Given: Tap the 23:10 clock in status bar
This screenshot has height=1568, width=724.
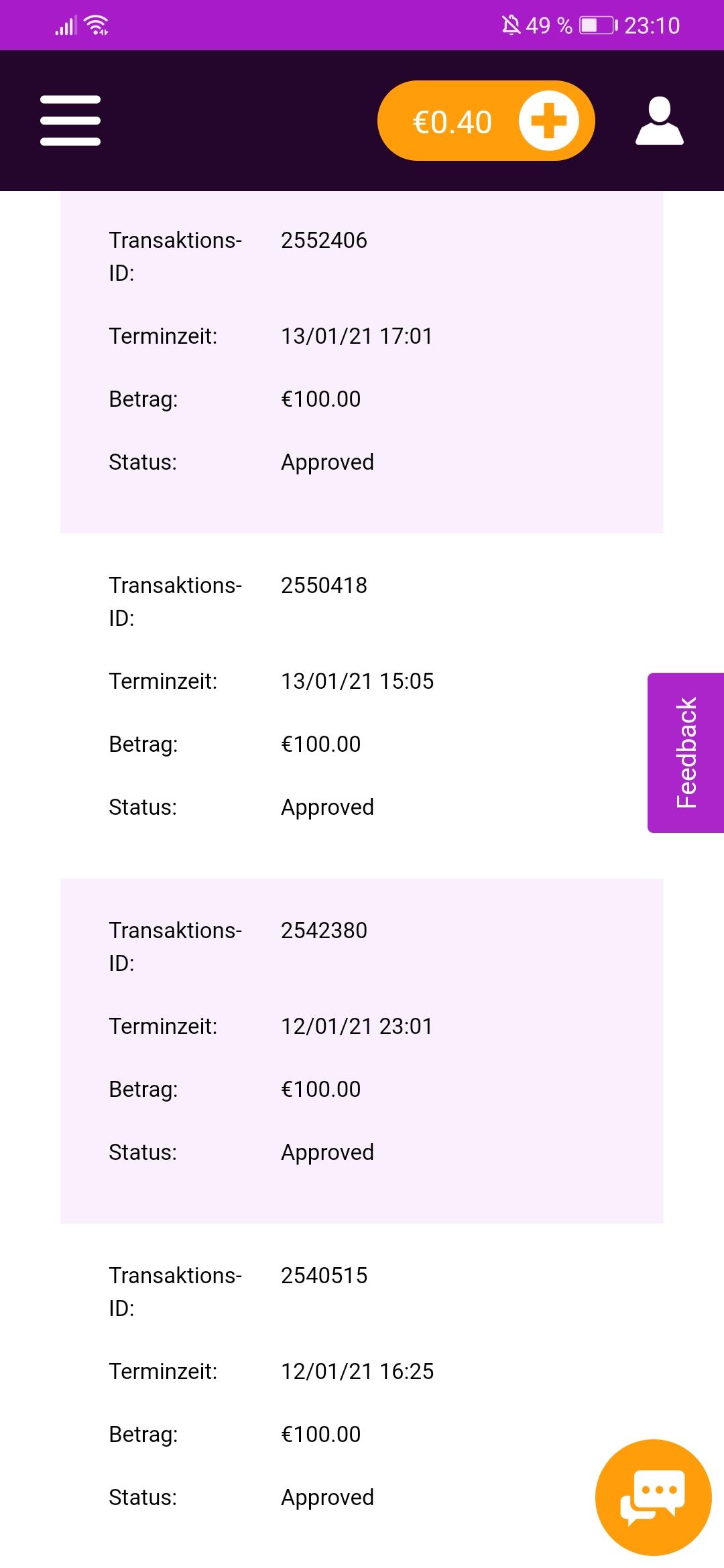Looking at the screenshot, I should point(652,25).
